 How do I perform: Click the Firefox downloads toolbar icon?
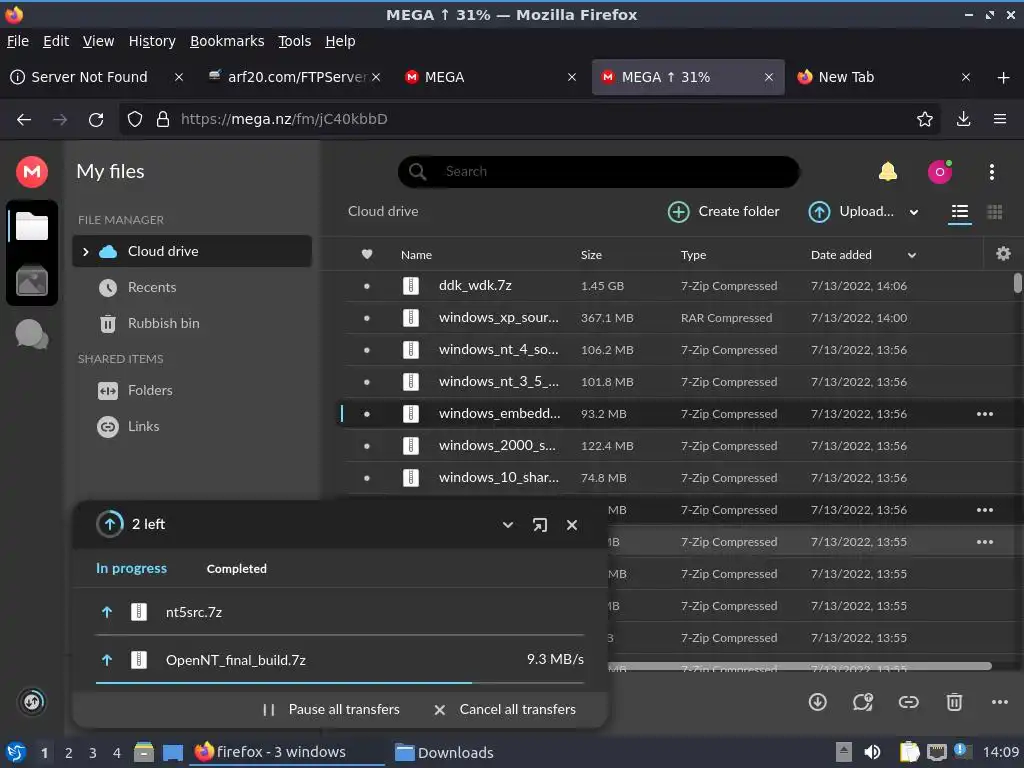[x=963, y=119]
